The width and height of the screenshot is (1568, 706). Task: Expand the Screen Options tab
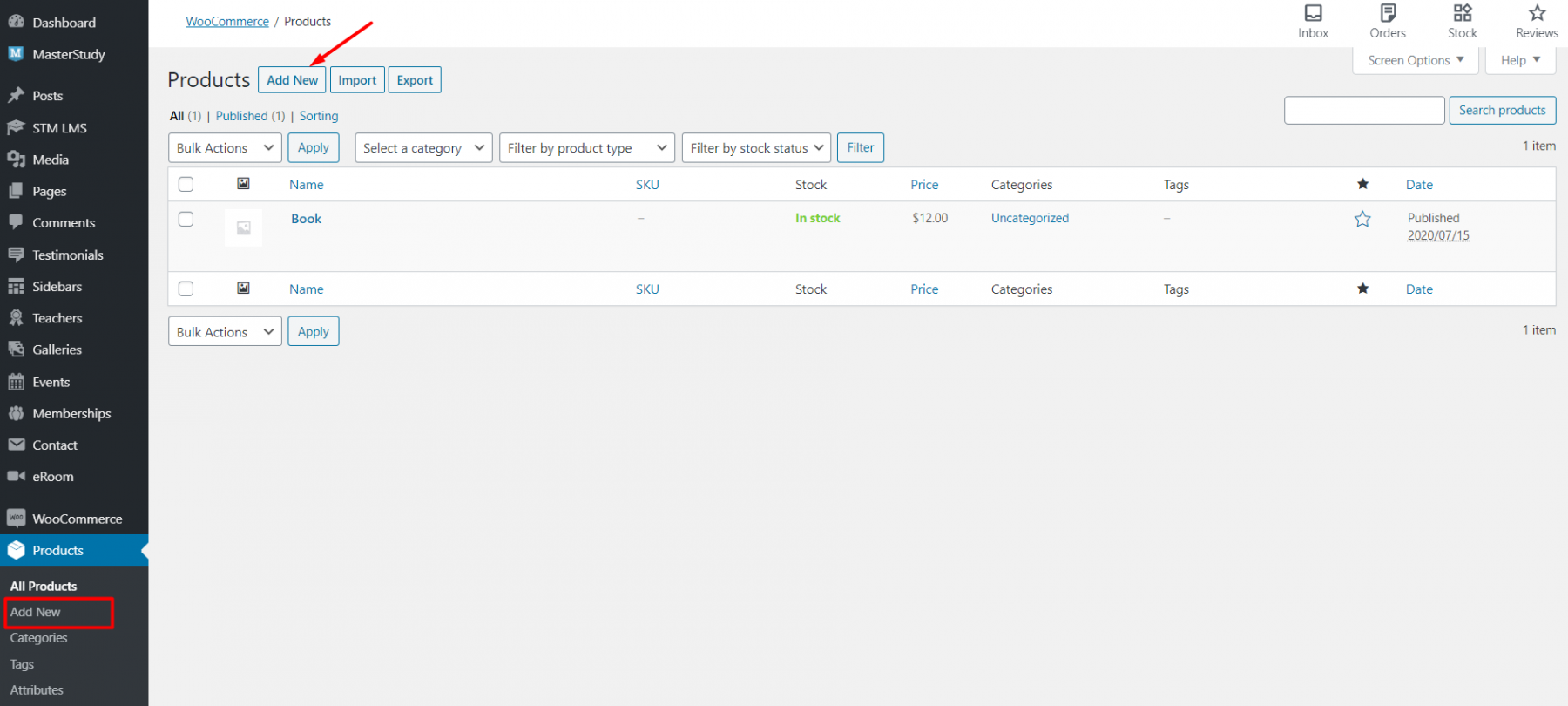coord(1415,60)
